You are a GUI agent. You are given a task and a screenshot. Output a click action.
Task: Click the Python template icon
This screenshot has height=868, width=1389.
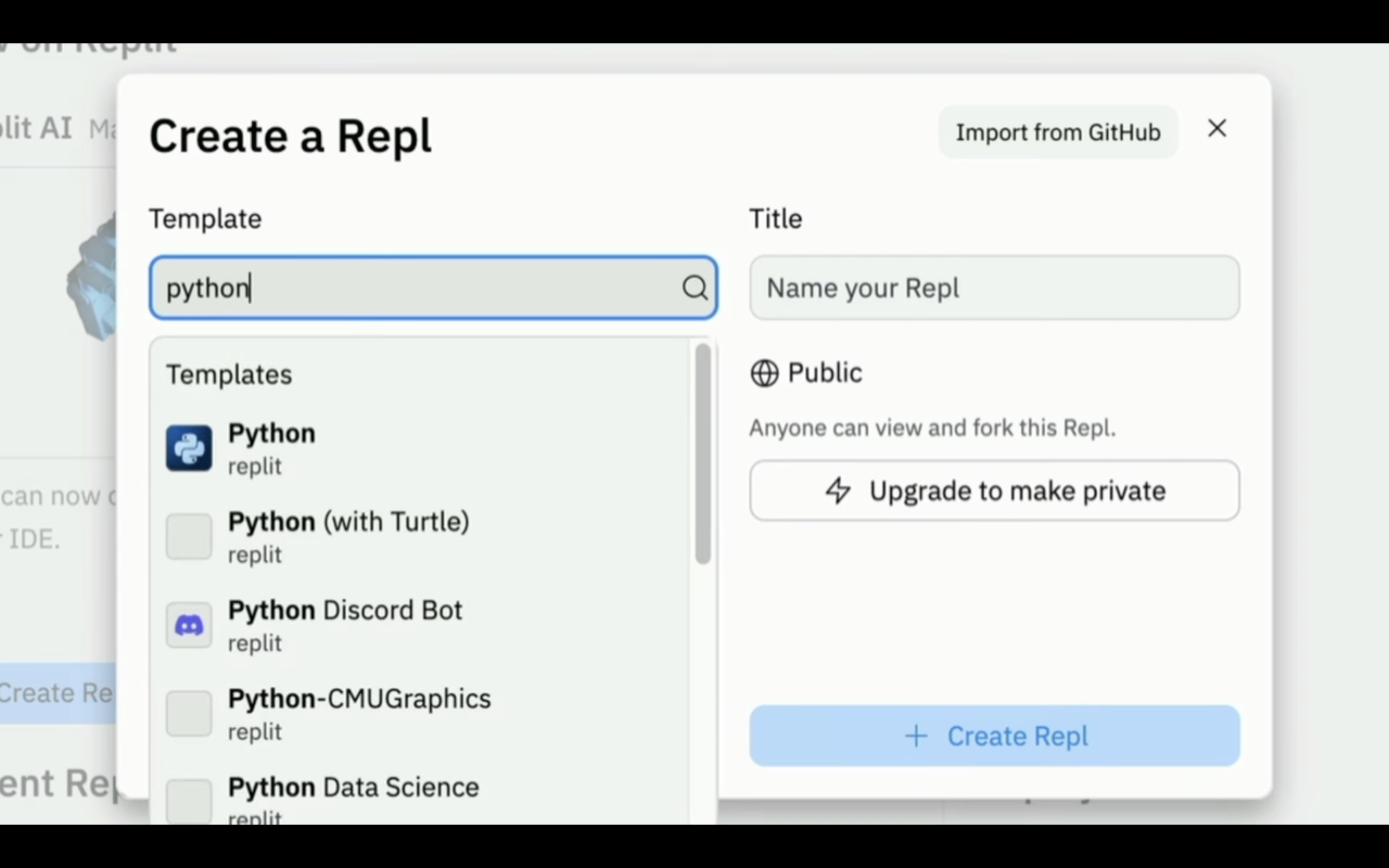point(189,448)
